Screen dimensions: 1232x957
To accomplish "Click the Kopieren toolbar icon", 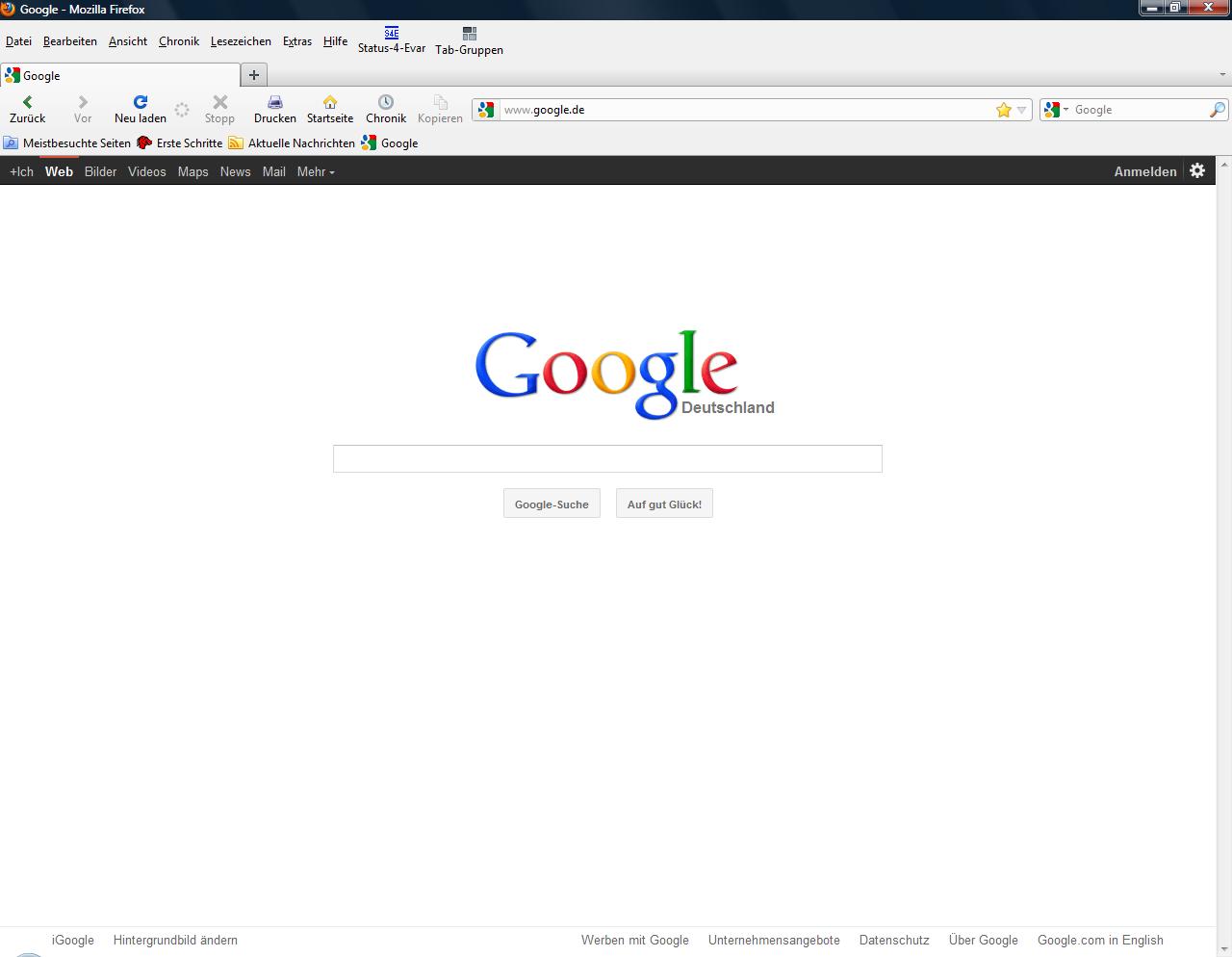I will (x=440, y=102).
